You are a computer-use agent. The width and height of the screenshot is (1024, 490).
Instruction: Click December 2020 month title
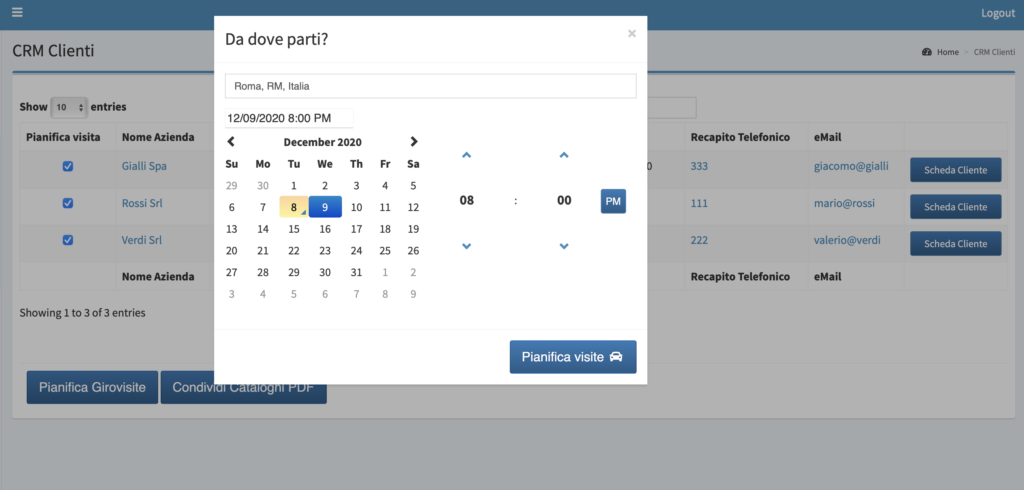pos(323,142)
